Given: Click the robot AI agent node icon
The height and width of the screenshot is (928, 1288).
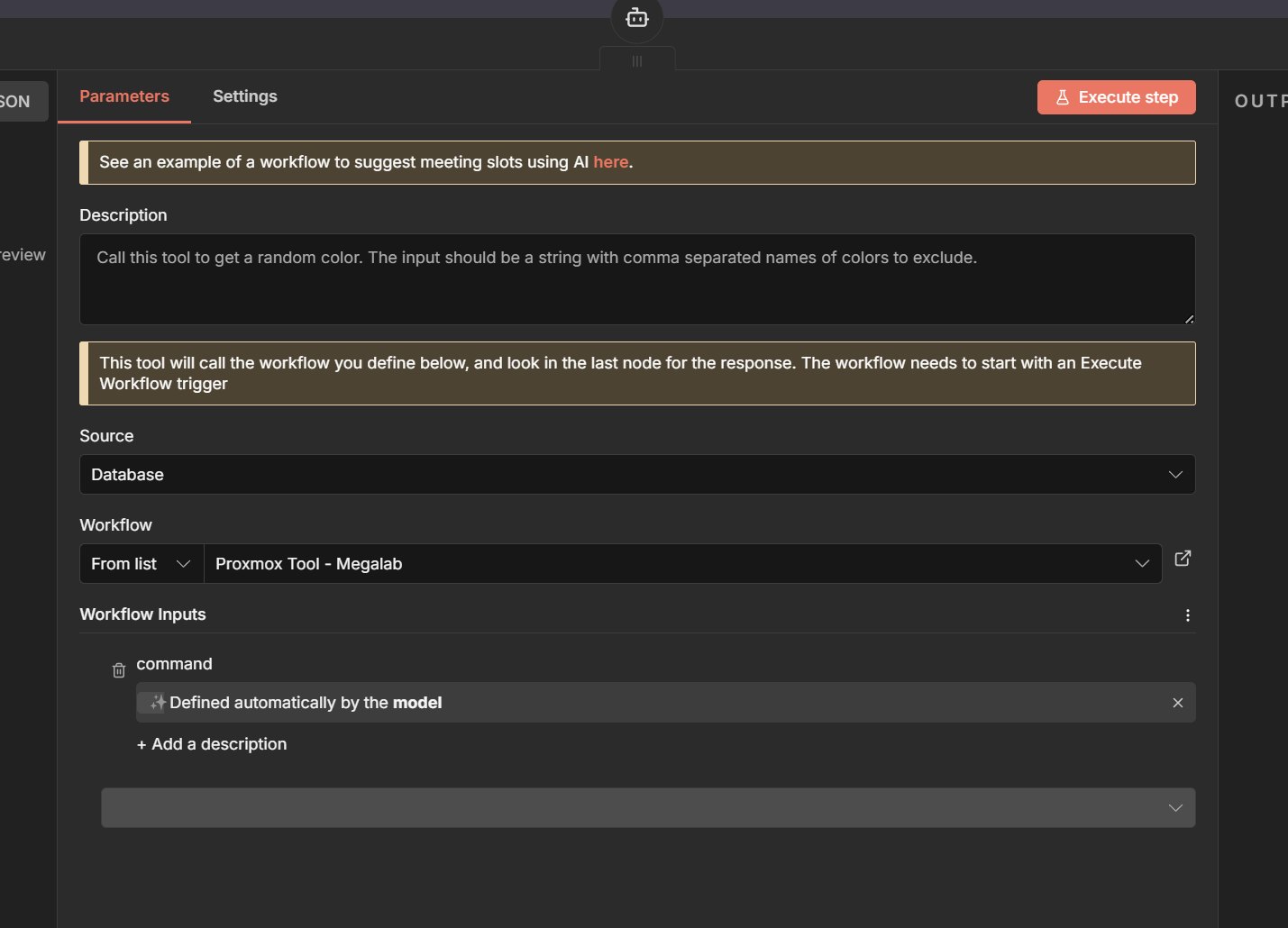Looking at the screenshot, I should [637, 18].
